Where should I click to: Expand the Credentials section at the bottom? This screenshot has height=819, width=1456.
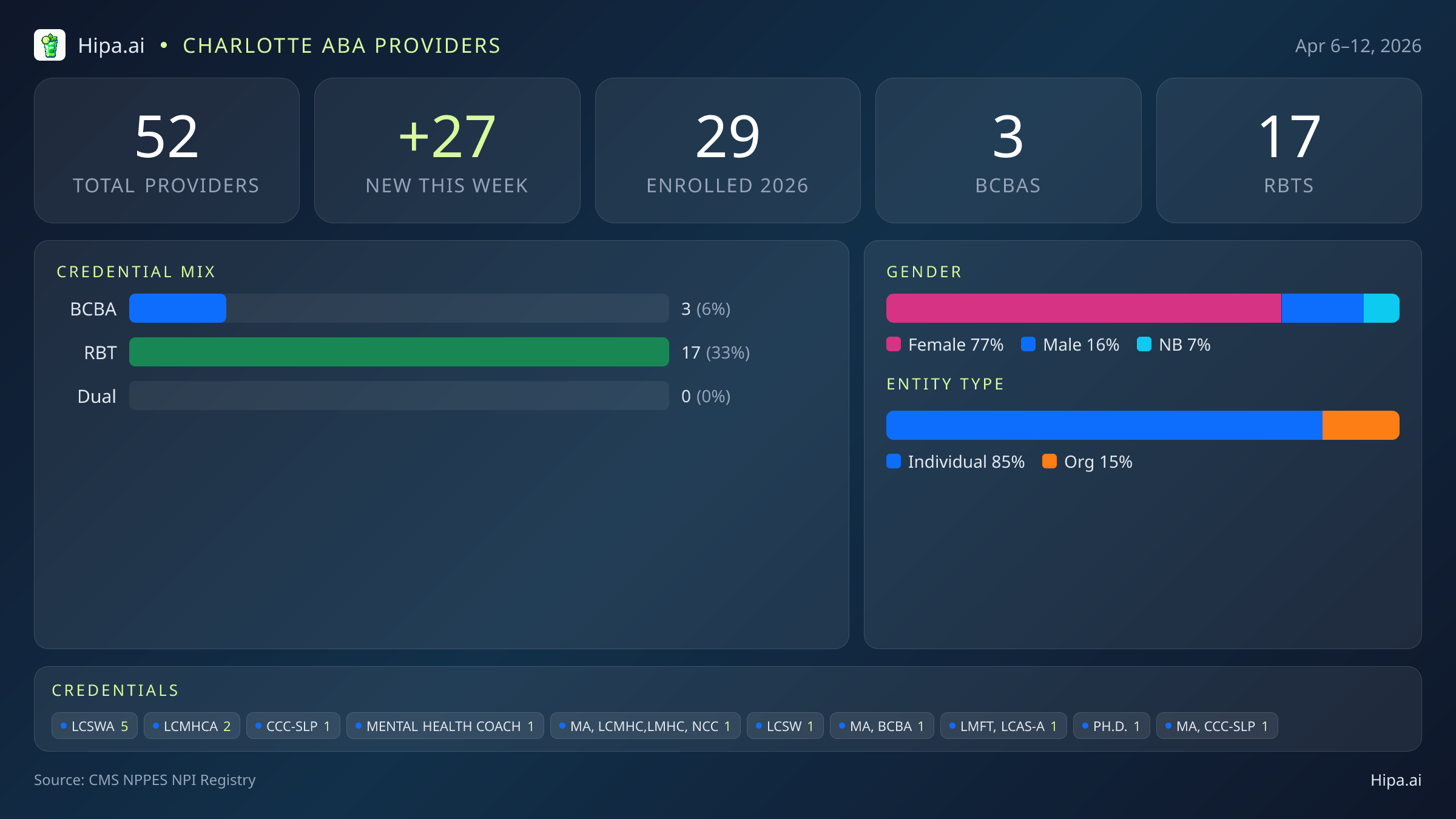tap(115, 690)
